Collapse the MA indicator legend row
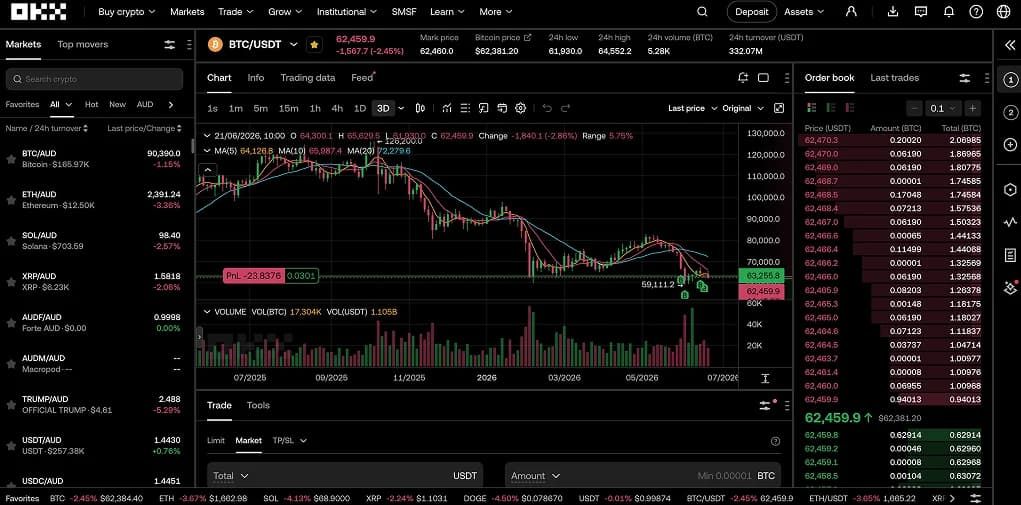The width and height of the screenshot is (1021, 505). click(x=207, y=150)
